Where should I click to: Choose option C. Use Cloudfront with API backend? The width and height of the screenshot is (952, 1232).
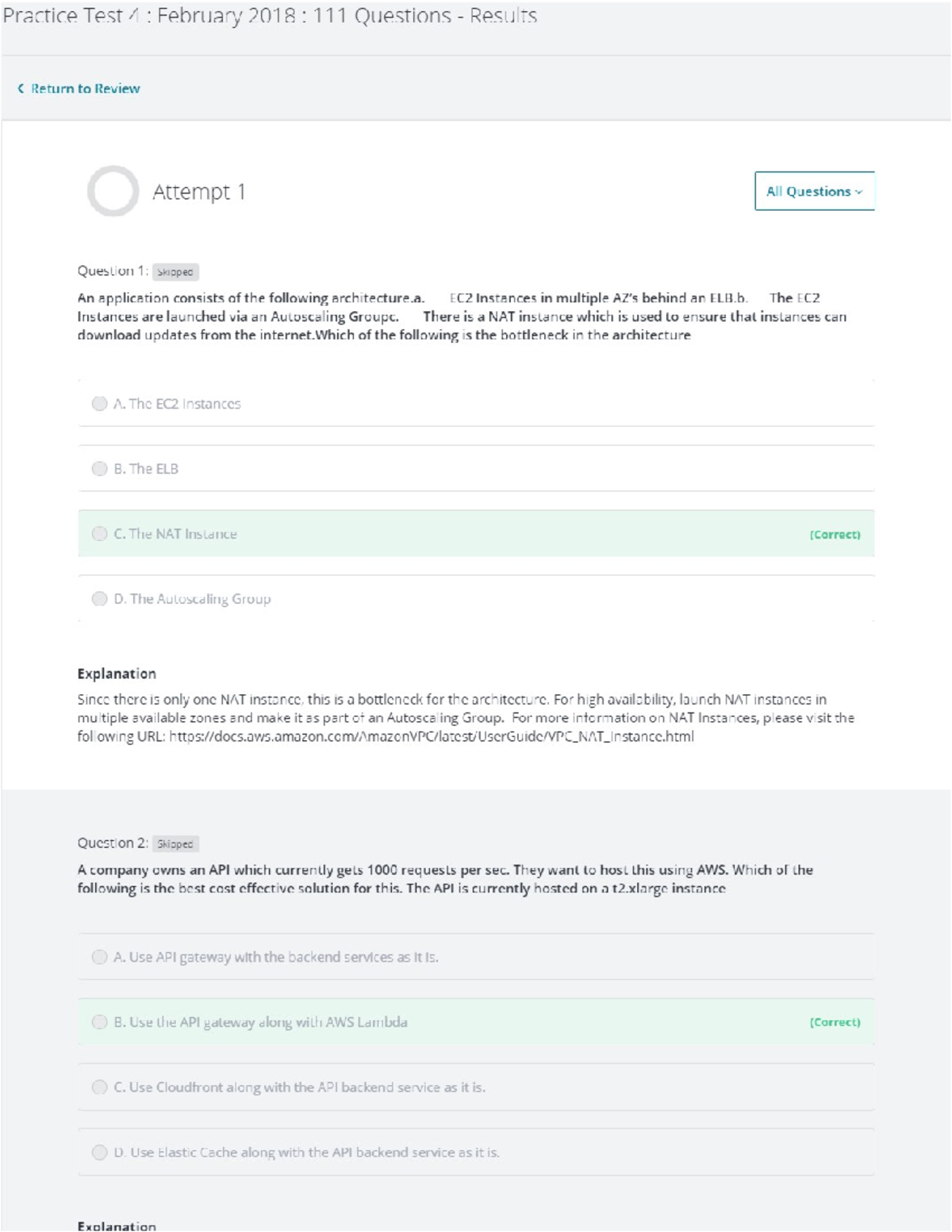pyautogui.click(x=99, y=1088)
